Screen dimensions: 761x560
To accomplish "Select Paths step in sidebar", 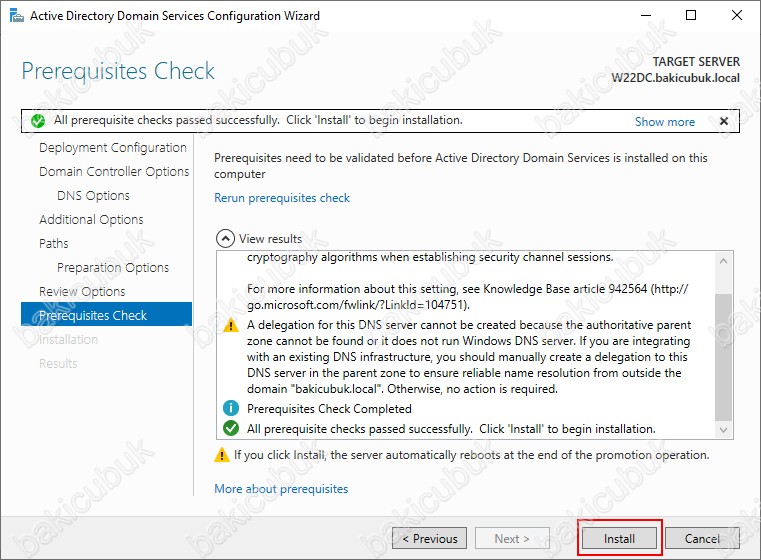I will point(53,244).
